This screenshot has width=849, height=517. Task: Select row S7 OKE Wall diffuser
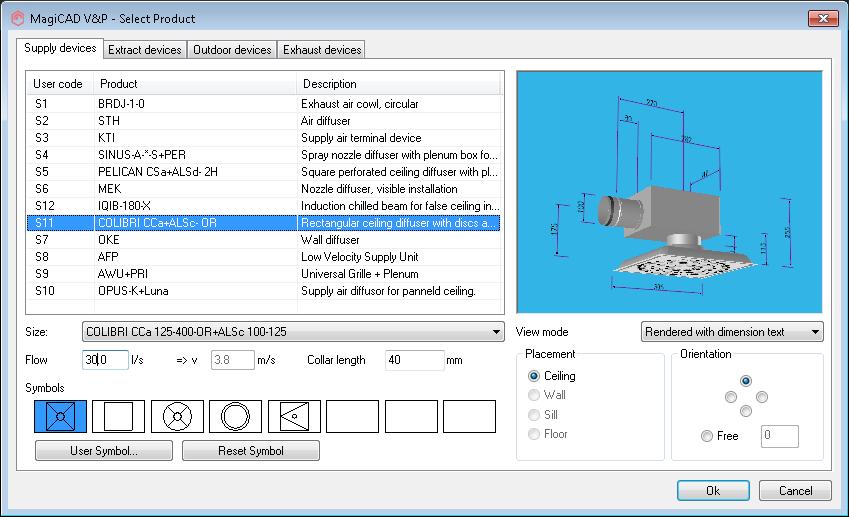264,240
